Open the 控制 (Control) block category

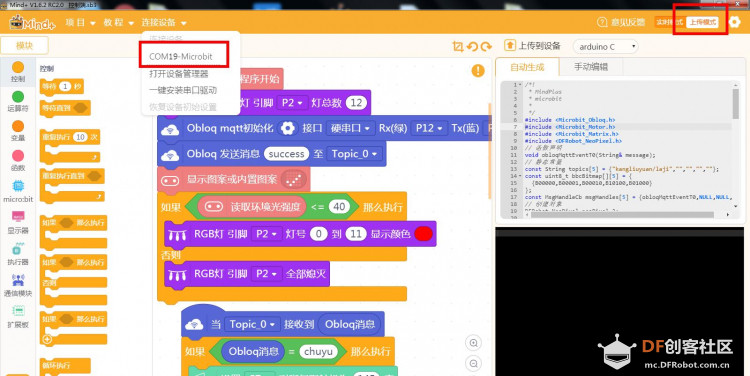18,72
